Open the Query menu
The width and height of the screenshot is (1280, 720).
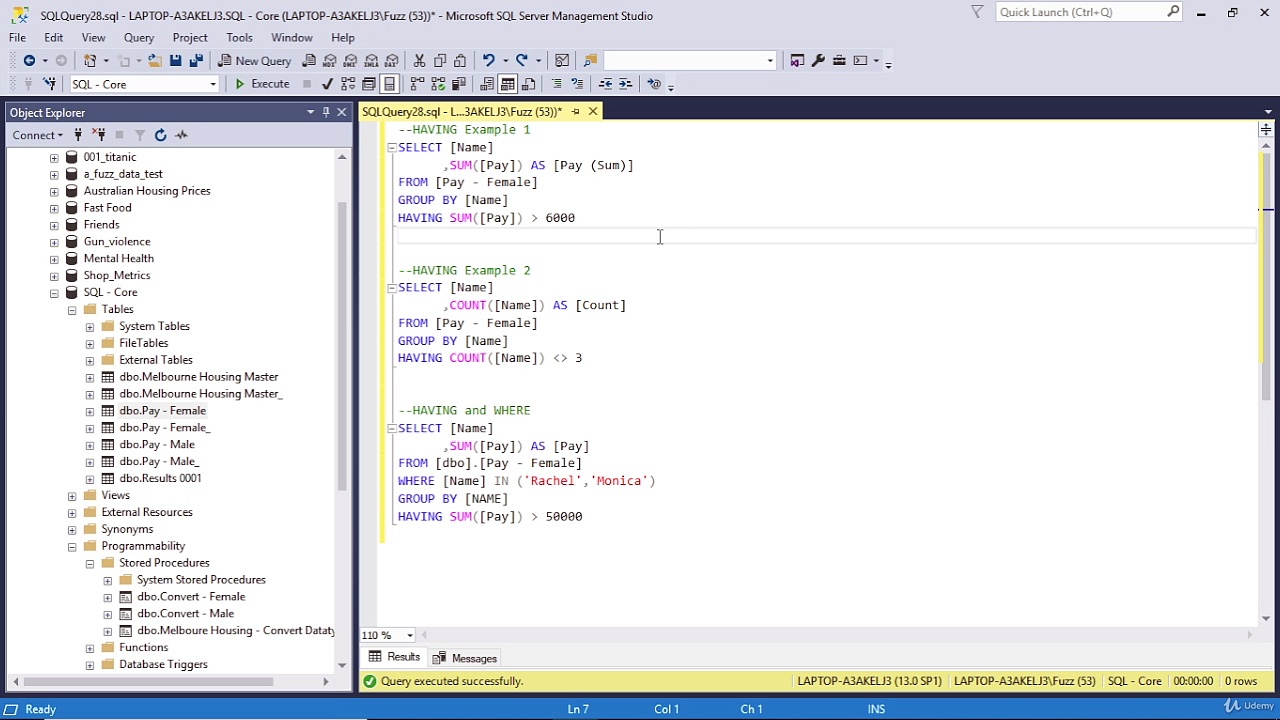pyautogui.click(x=139, y=38)
